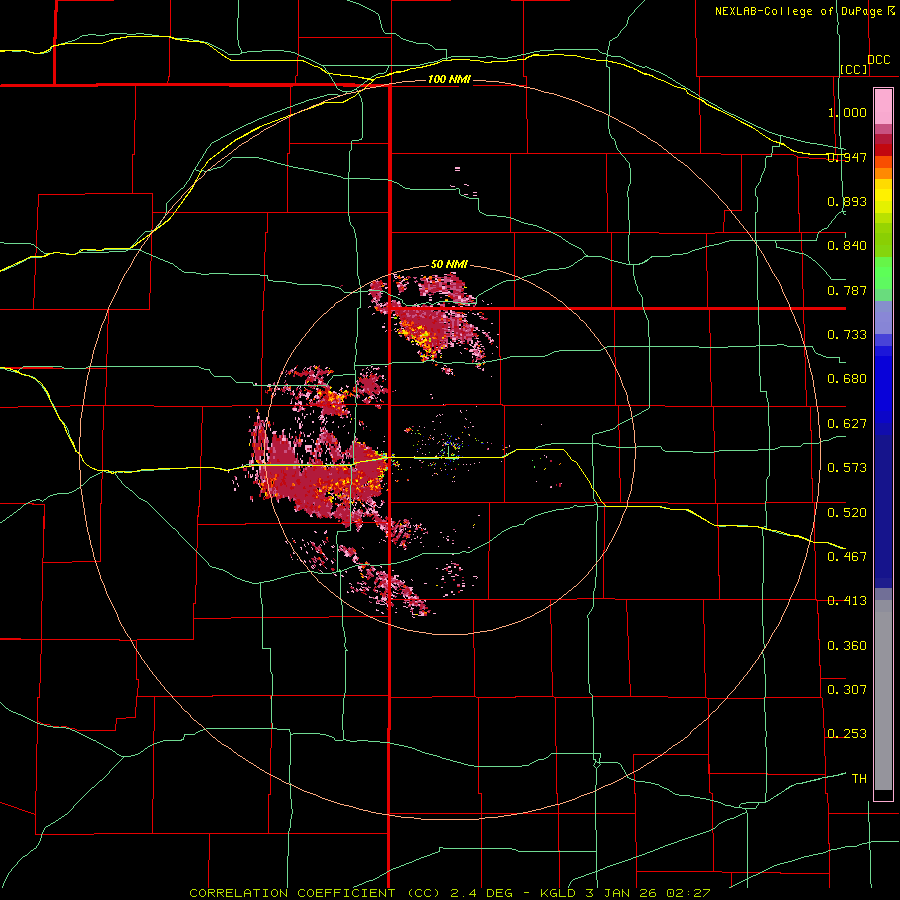Screen dimensions: 900x900
Task: Click the 0.733 scale value
Action: [x=847, y=335]
